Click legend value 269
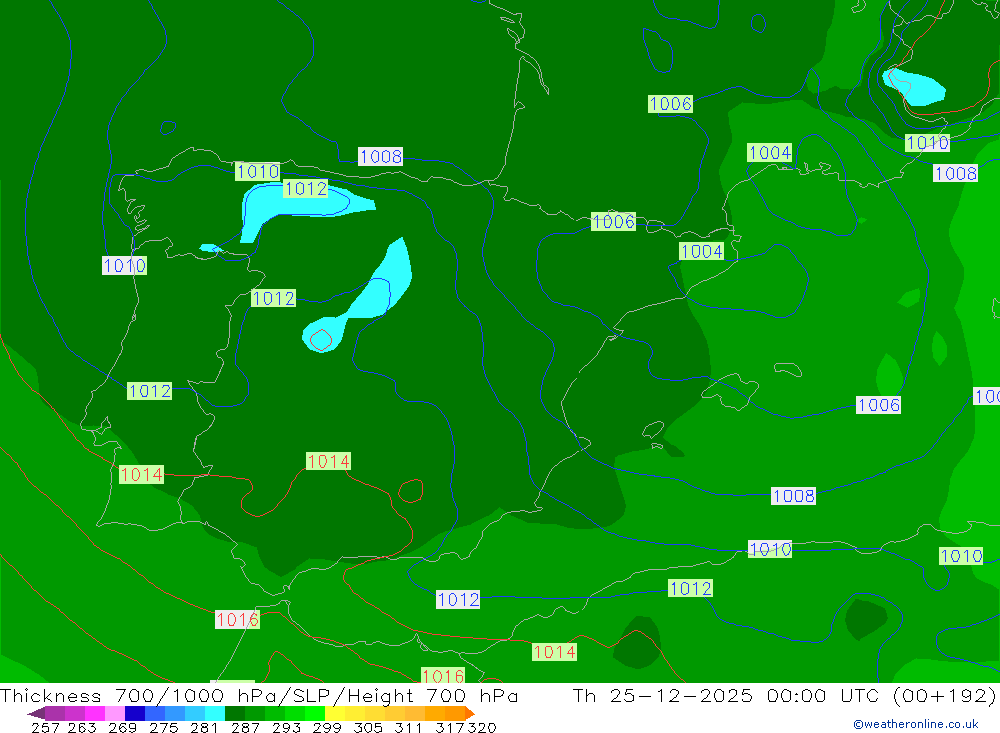Screen dimensions: 1000x733 click(122, 728)
